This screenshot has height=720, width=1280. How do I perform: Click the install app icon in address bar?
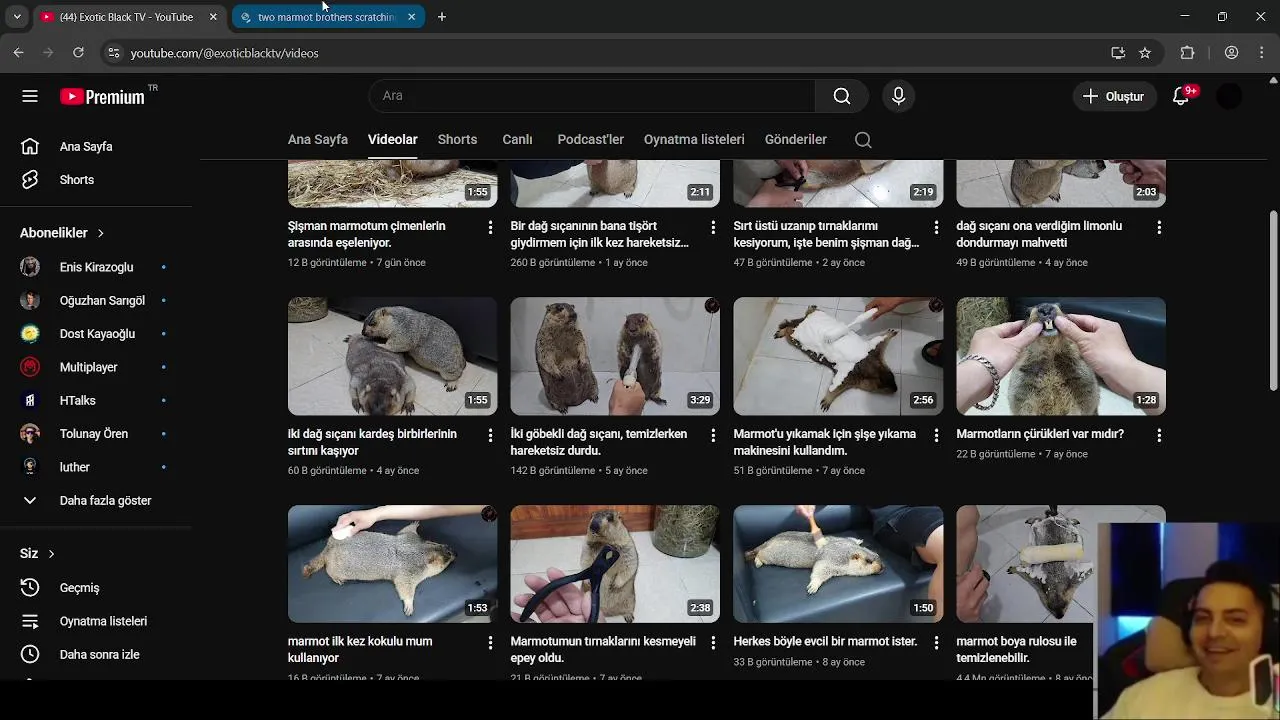coord(1118,53)
